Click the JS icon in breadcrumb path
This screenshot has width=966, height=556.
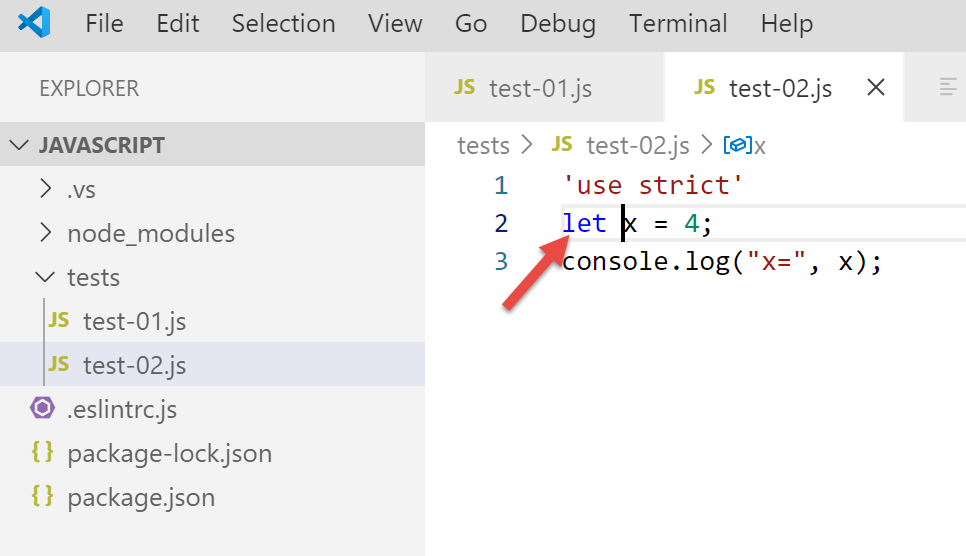(562, 146)
